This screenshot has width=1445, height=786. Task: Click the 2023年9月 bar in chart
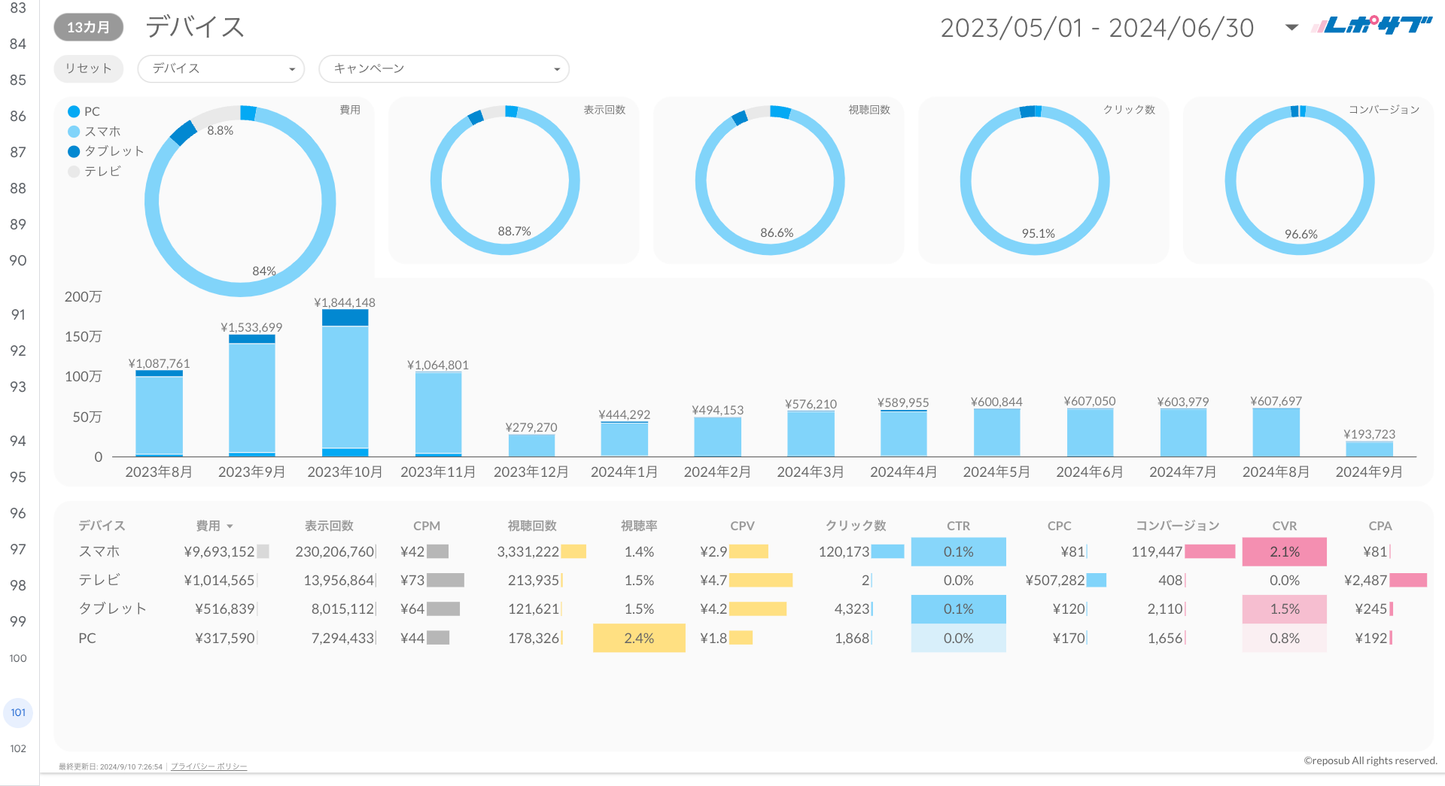coord(252,396)
